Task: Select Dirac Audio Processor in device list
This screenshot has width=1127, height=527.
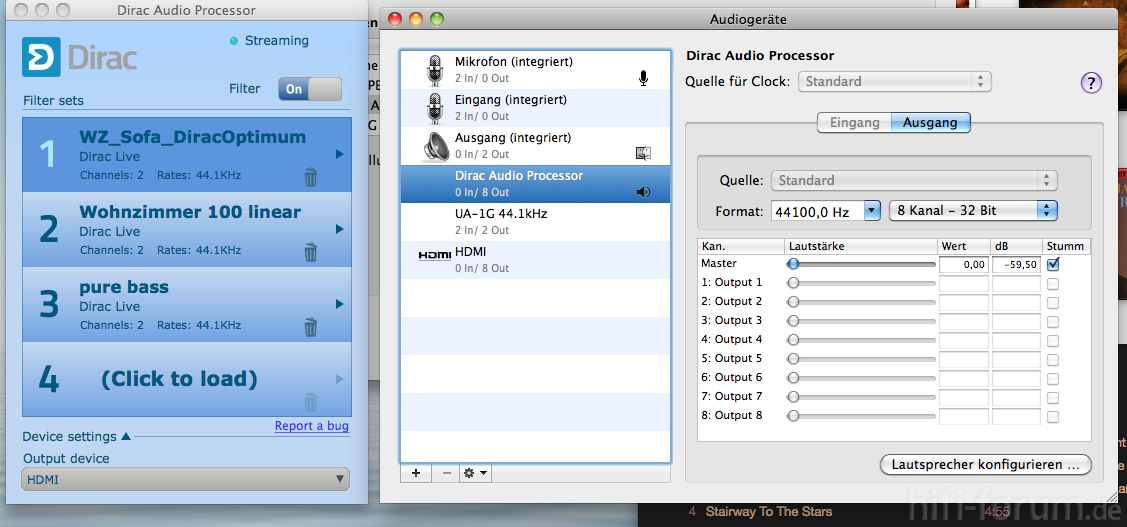Action: (x=535, y=184)
